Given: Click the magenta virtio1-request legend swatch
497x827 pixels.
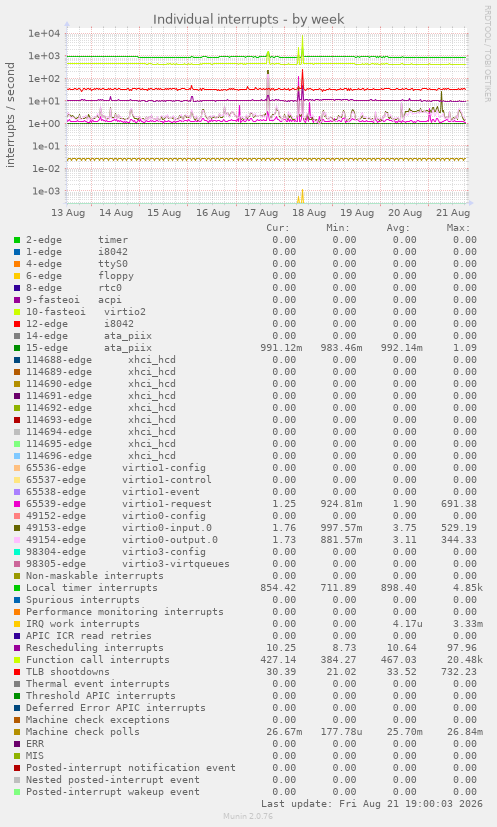Looking at the screenshot, I should point(17,504).
